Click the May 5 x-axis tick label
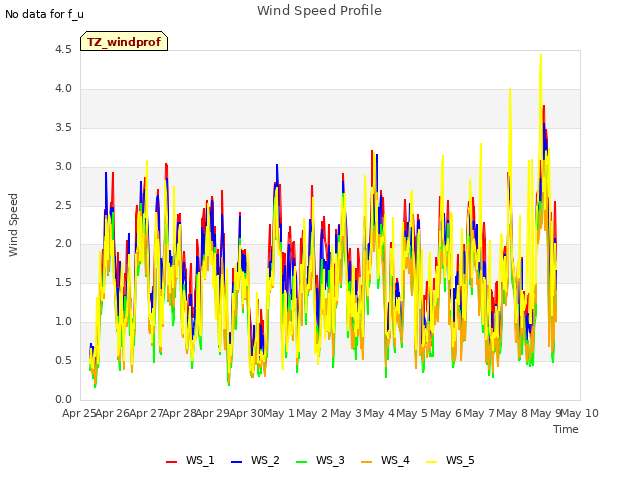 click(412, 413)
